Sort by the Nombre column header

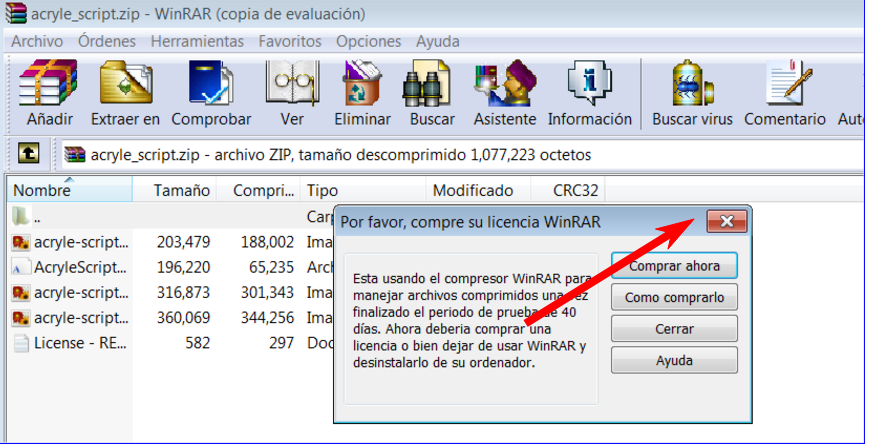pyautogui.click(x=70, y=190)
